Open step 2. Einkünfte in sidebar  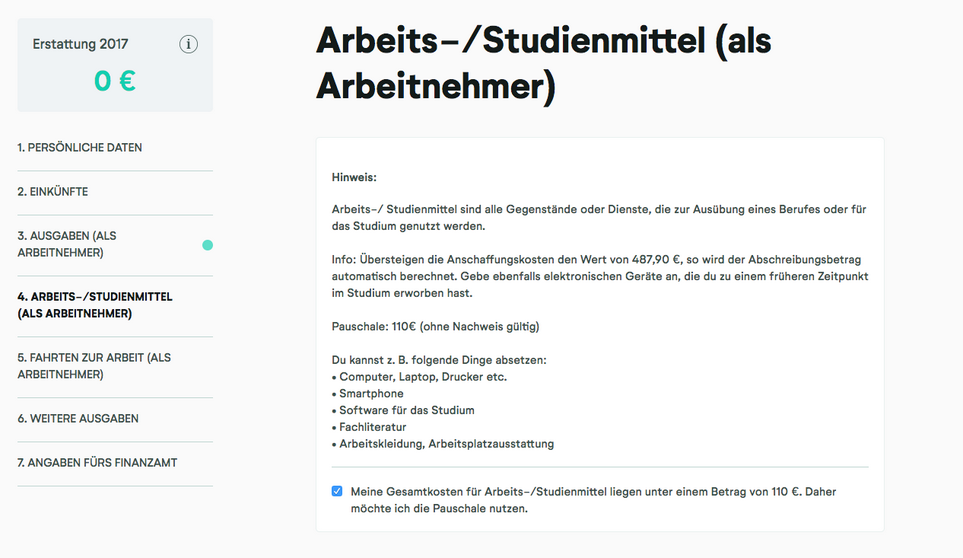(x=53, y=192)
